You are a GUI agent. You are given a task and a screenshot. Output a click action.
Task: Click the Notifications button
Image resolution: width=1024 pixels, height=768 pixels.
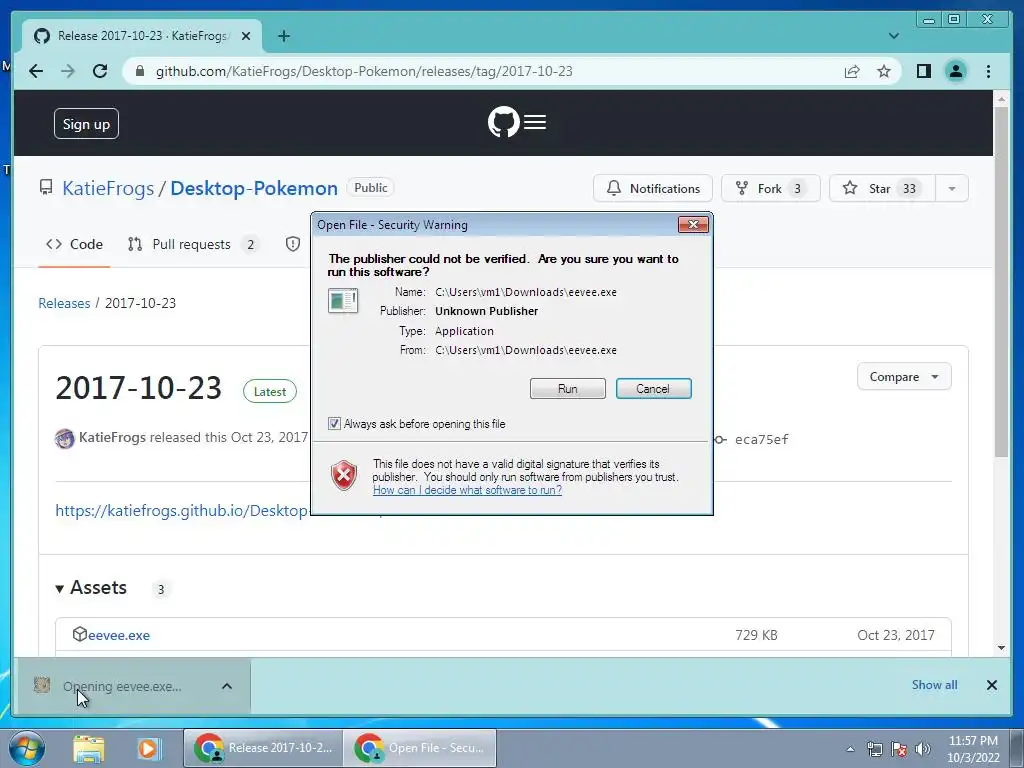point(652,188)
